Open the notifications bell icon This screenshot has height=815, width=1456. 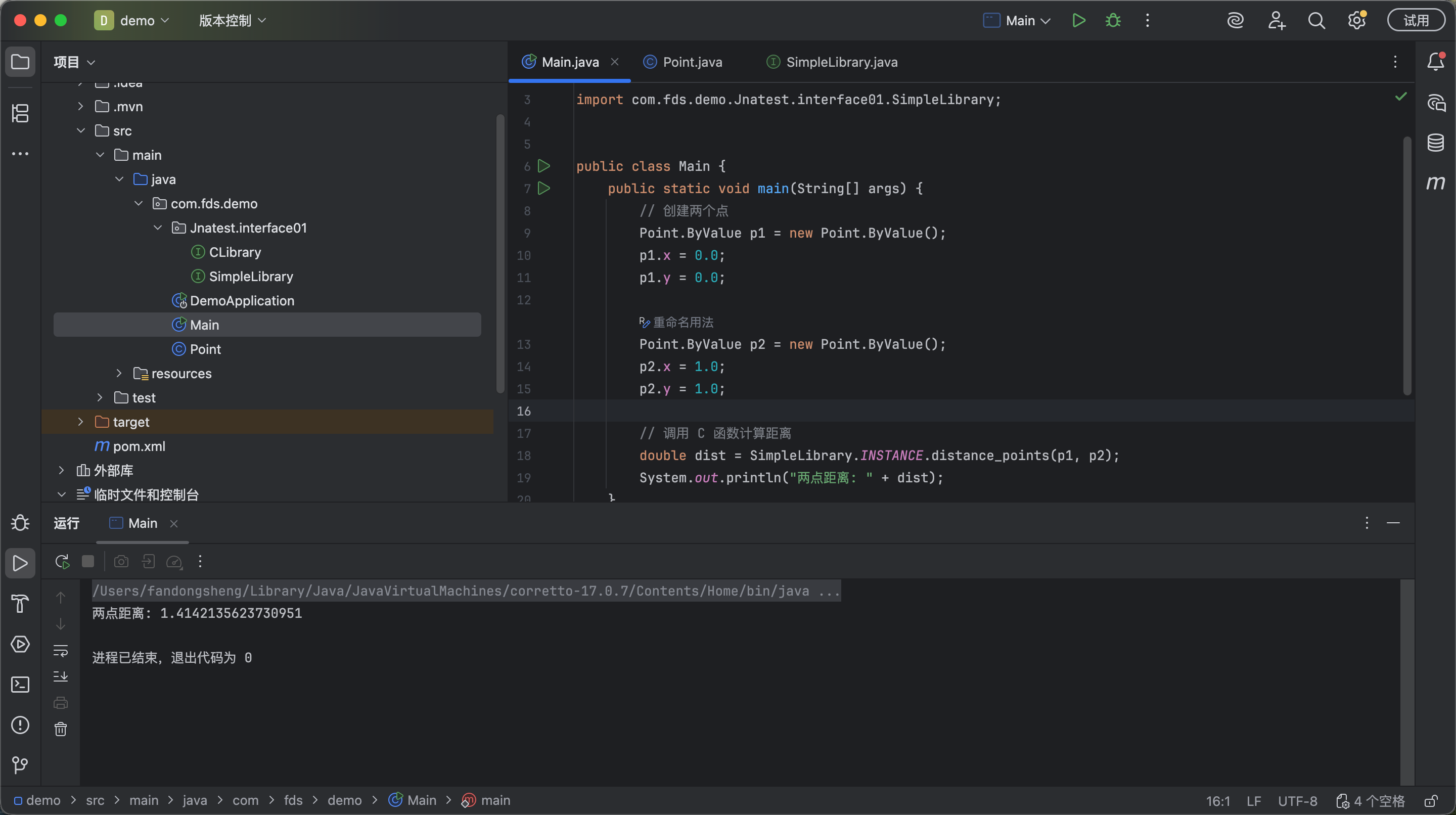pyautogui.click(x=1435, y=62)
